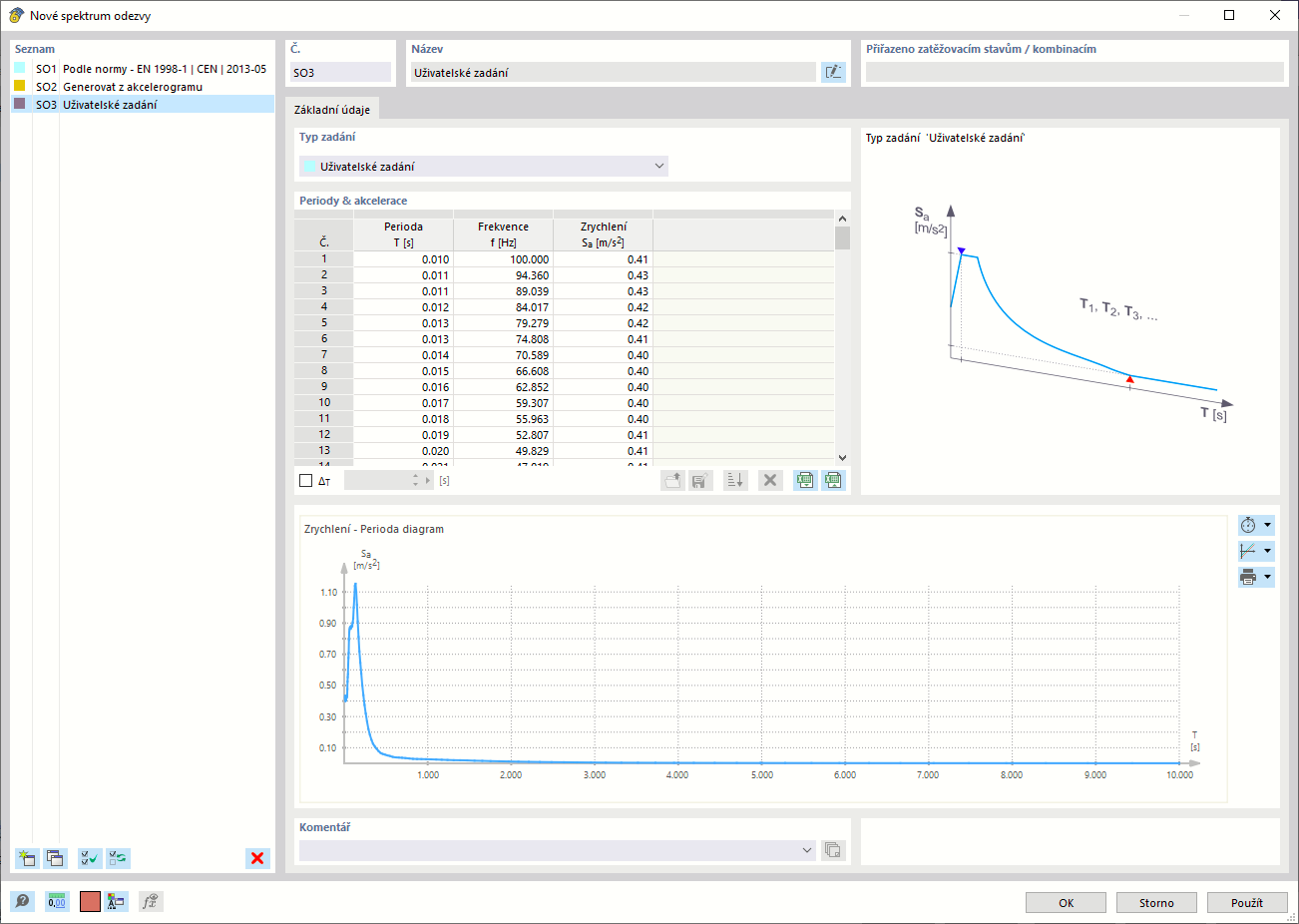Sort the periods table rows
Viewport: 1299px width, 924px height.
(x=735, y=480)
